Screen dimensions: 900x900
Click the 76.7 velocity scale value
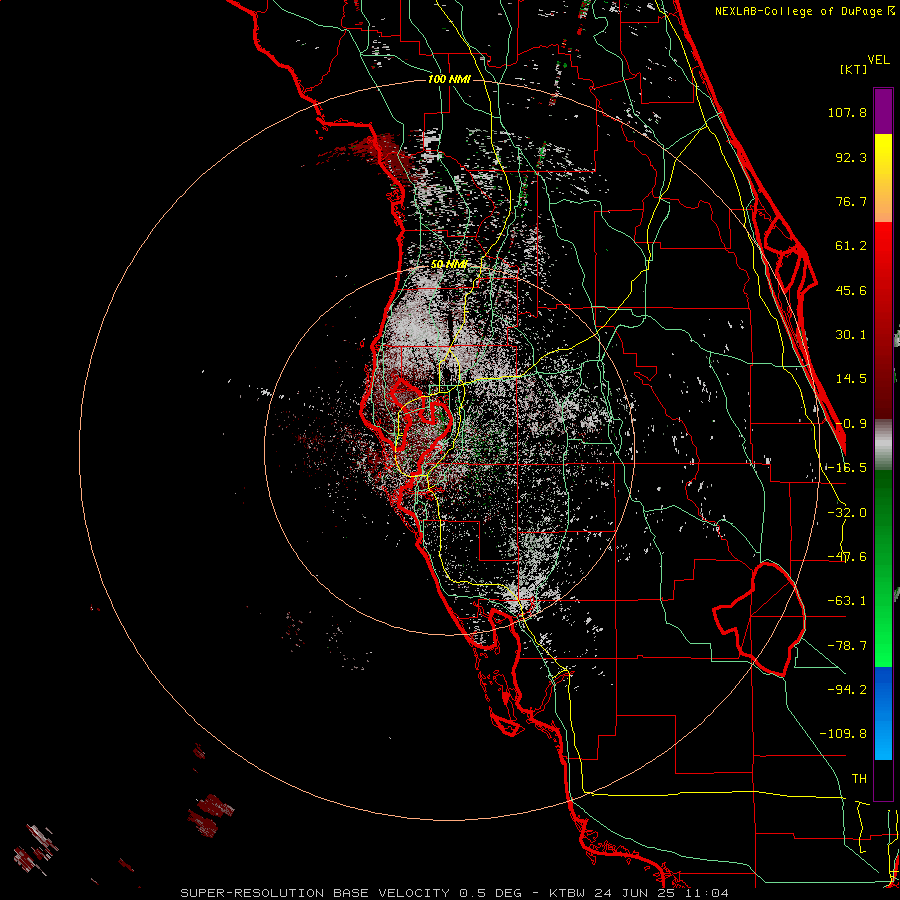pos(851,201)
